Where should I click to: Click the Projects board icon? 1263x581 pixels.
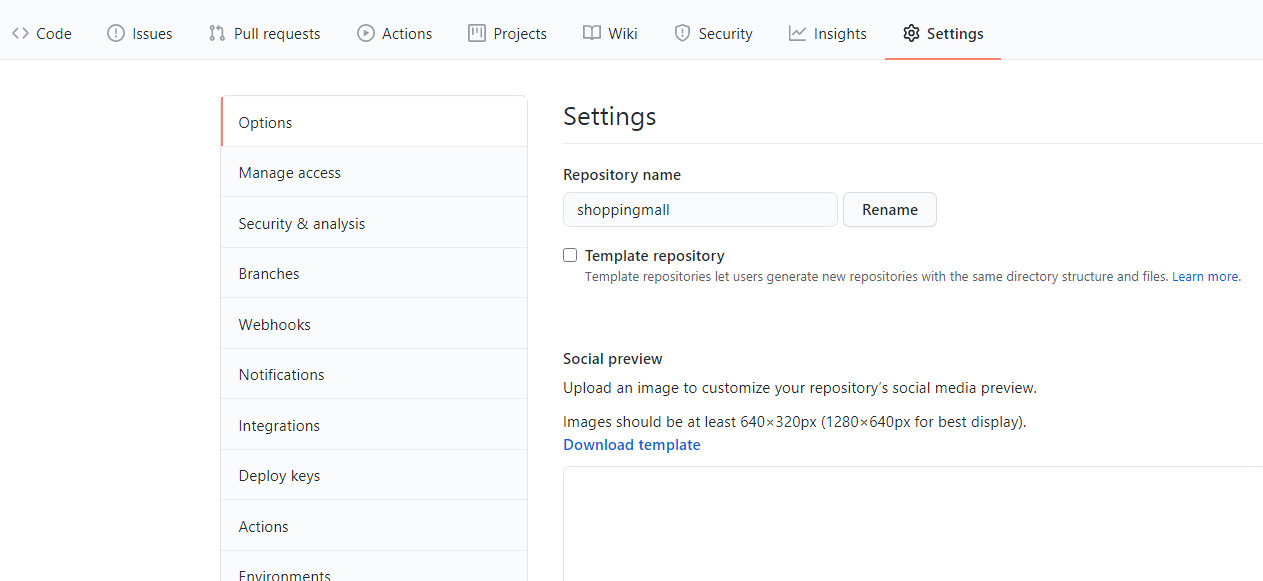coord(477,34)
